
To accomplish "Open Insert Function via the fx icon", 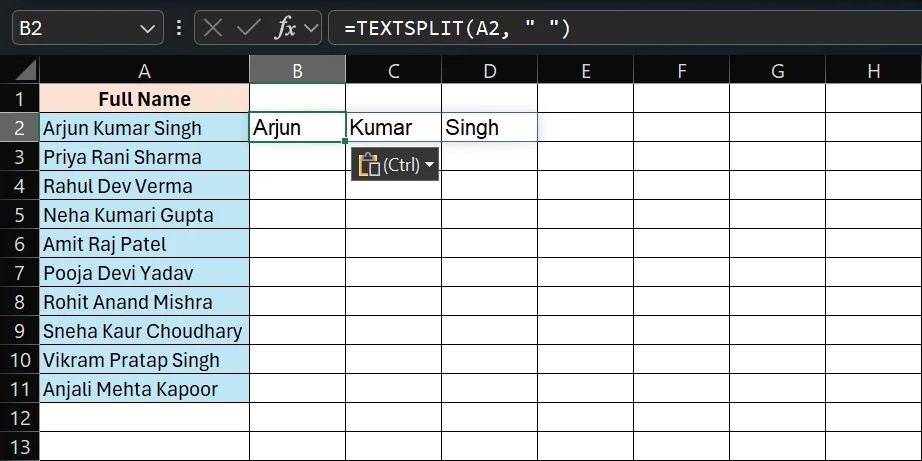I will click(x=286, y=28).
